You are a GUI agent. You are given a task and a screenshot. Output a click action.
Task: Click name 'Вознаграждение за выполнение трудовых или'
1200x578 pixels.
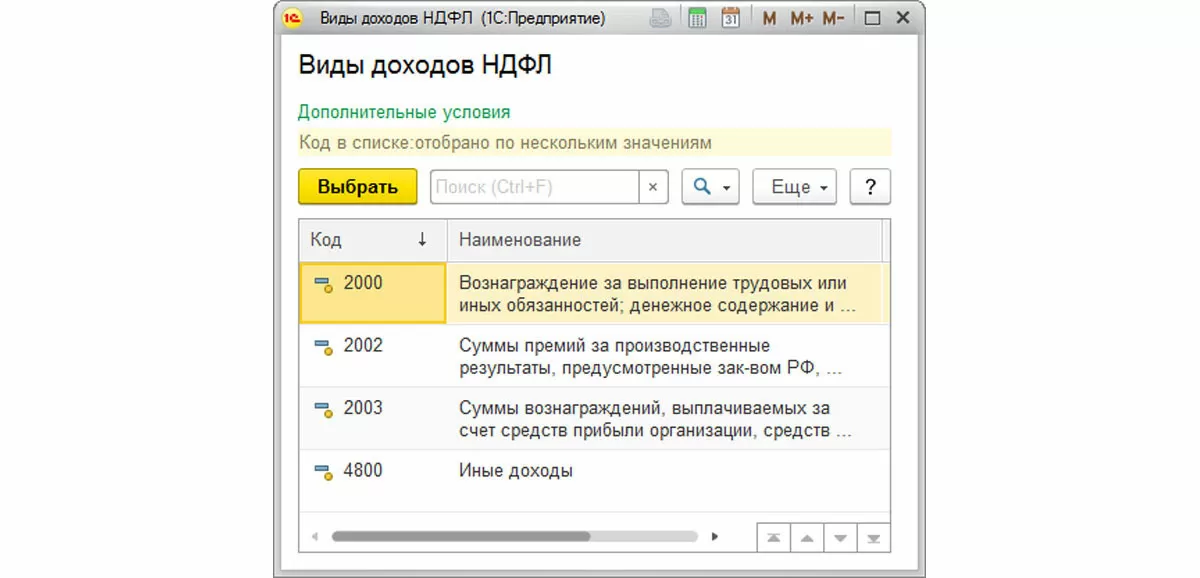pyautogui.click(x=653, y=284)
